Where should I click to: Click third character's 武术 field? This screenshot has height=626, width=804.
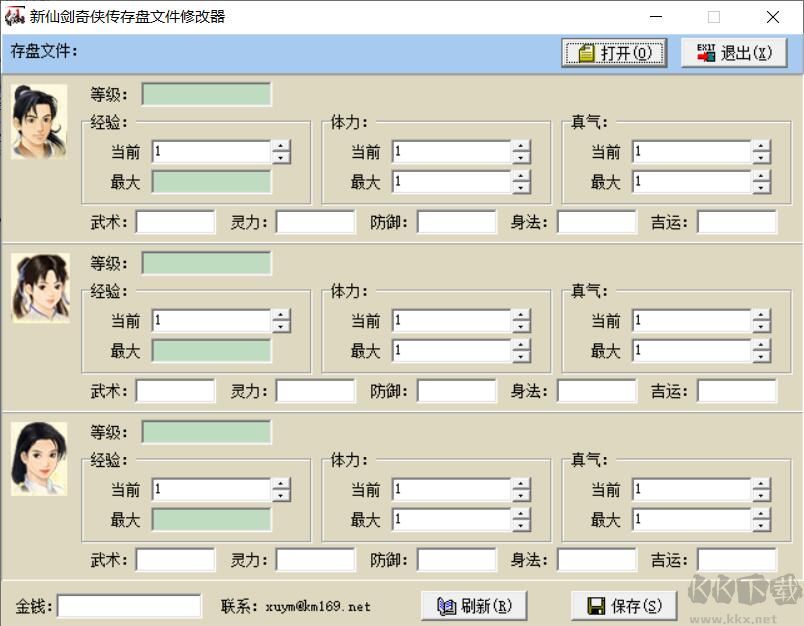175,559
